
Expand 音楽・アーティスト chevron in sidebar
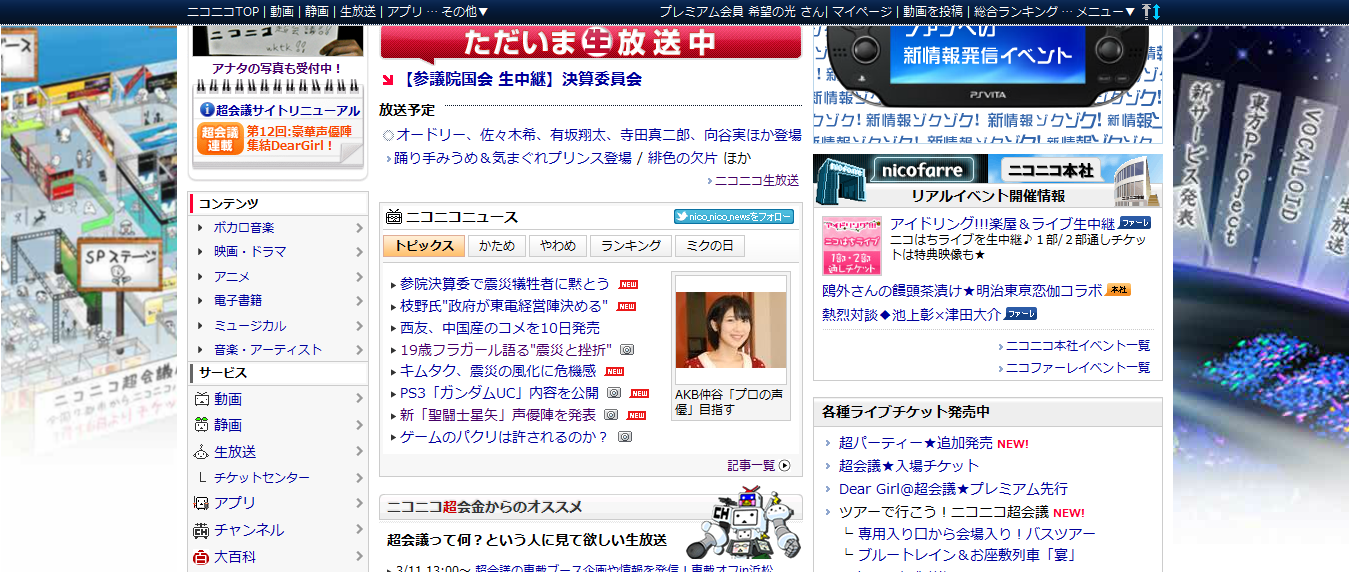point(359,350)
